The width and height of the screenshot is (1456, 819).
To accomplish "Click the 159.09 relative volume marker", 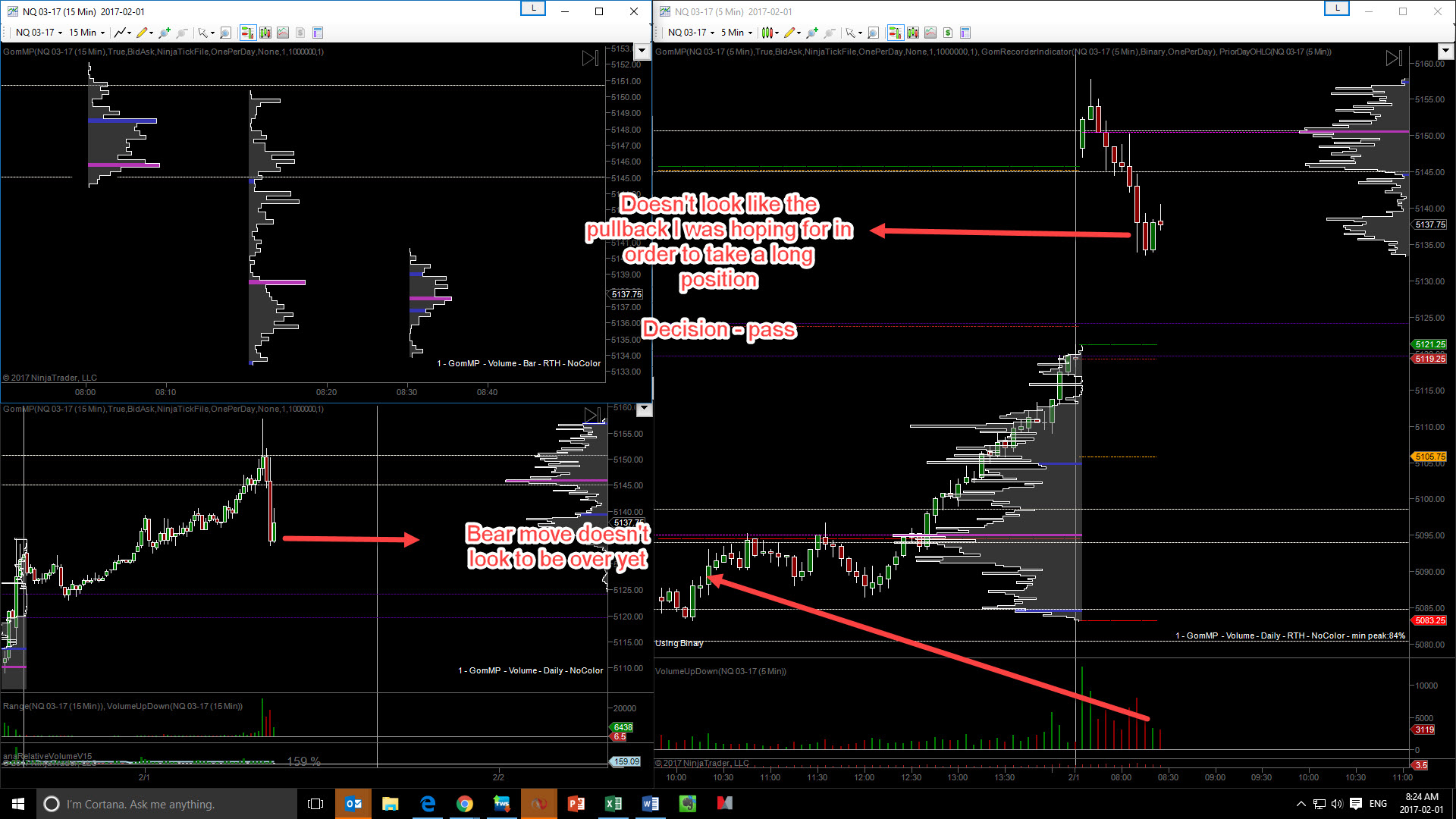I will coord(626,761).
